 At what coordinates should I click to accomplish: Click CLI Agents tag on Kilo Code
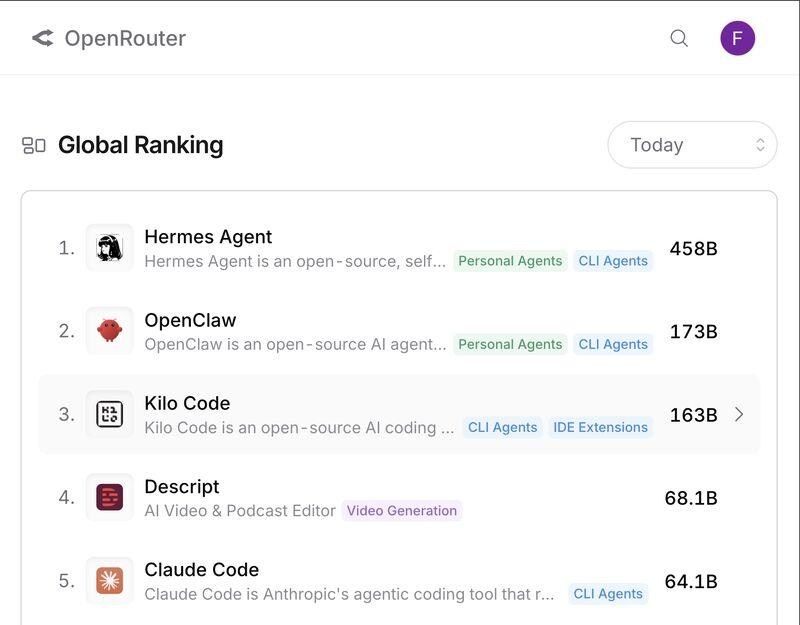(503, 427)
